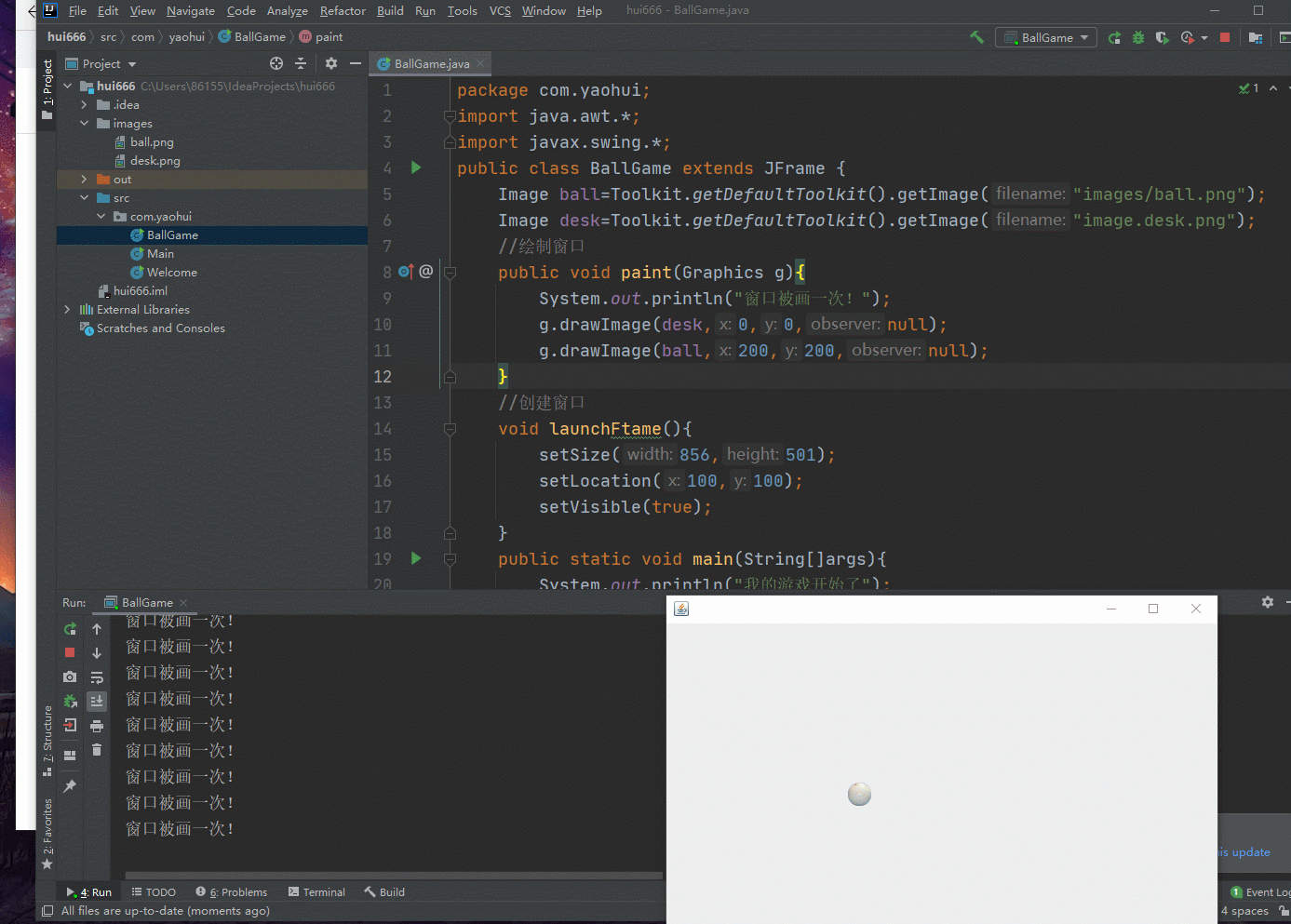This screenshot has height=924, width=1291.
Task: Open dropdown arrow beside profiler icon
Action: (1204, 38)
